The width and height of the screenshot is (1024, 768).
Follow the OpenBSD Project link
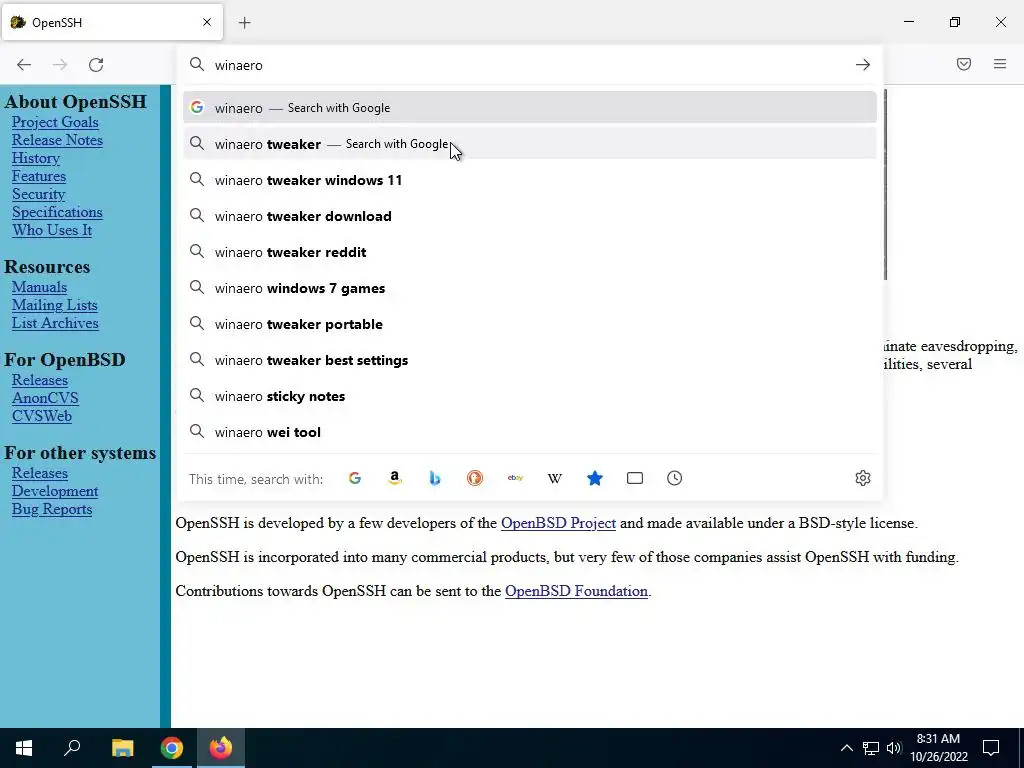[558, 523]
